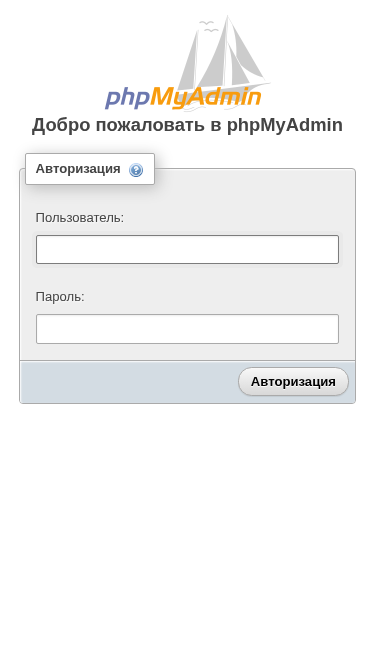
Task: Click blue-grey footer bar beside submit button
Action: [x=128, y=382]
